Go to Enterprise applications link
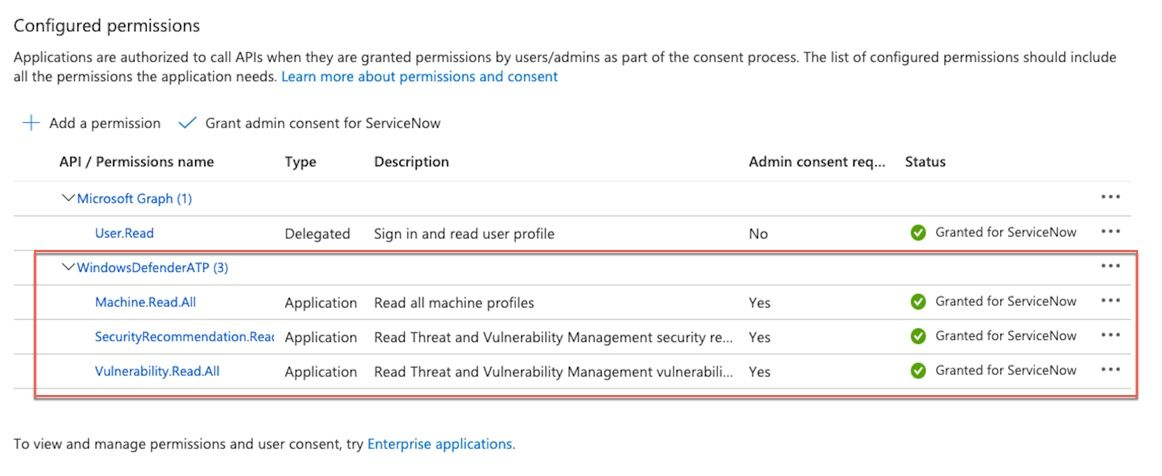The image size is (1162, 476). tap(440, 443)
